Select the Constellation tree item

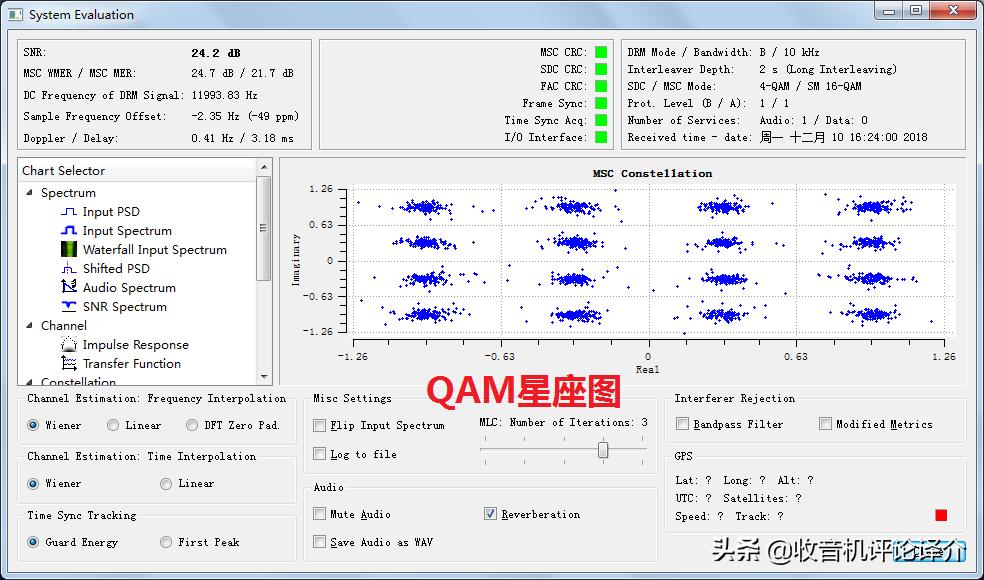78,381
